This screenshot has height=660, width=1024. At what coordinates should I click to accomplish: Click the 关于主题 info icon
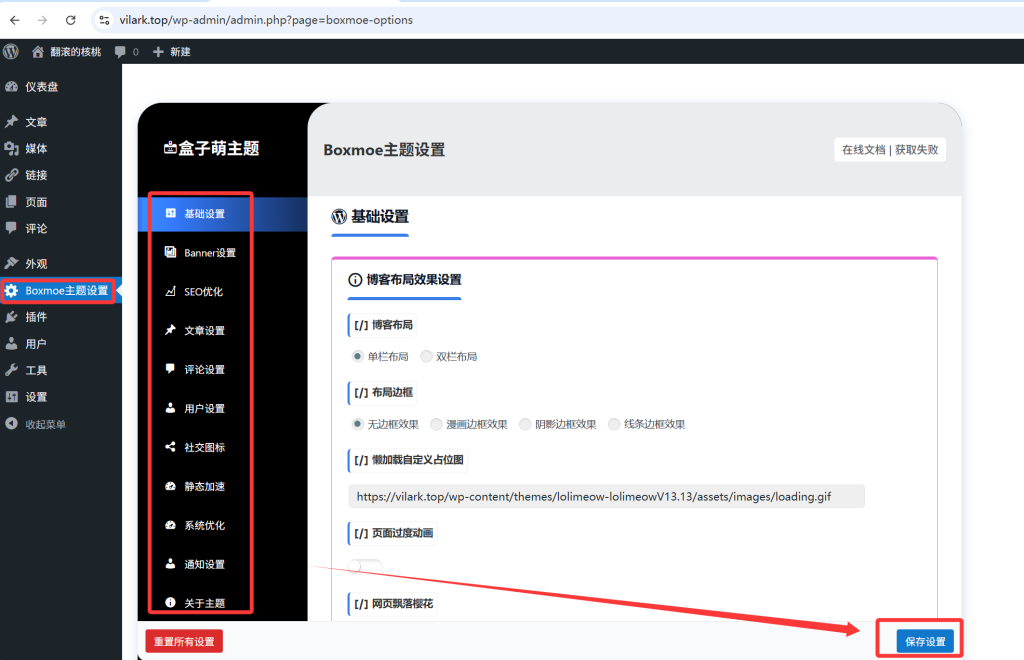coord(172,602)
